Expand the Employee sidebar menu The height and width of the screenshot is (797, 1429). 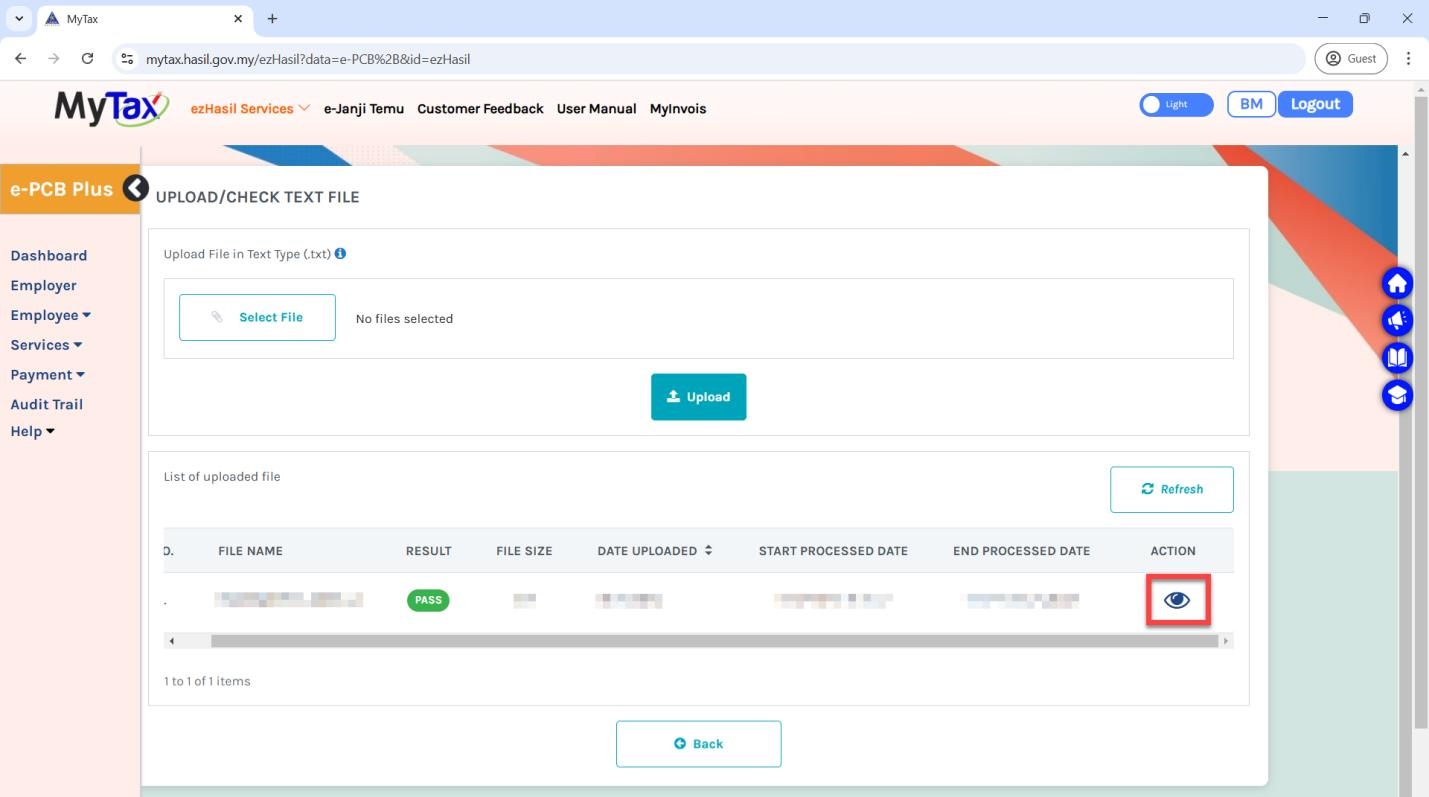[x=50, y=314]
